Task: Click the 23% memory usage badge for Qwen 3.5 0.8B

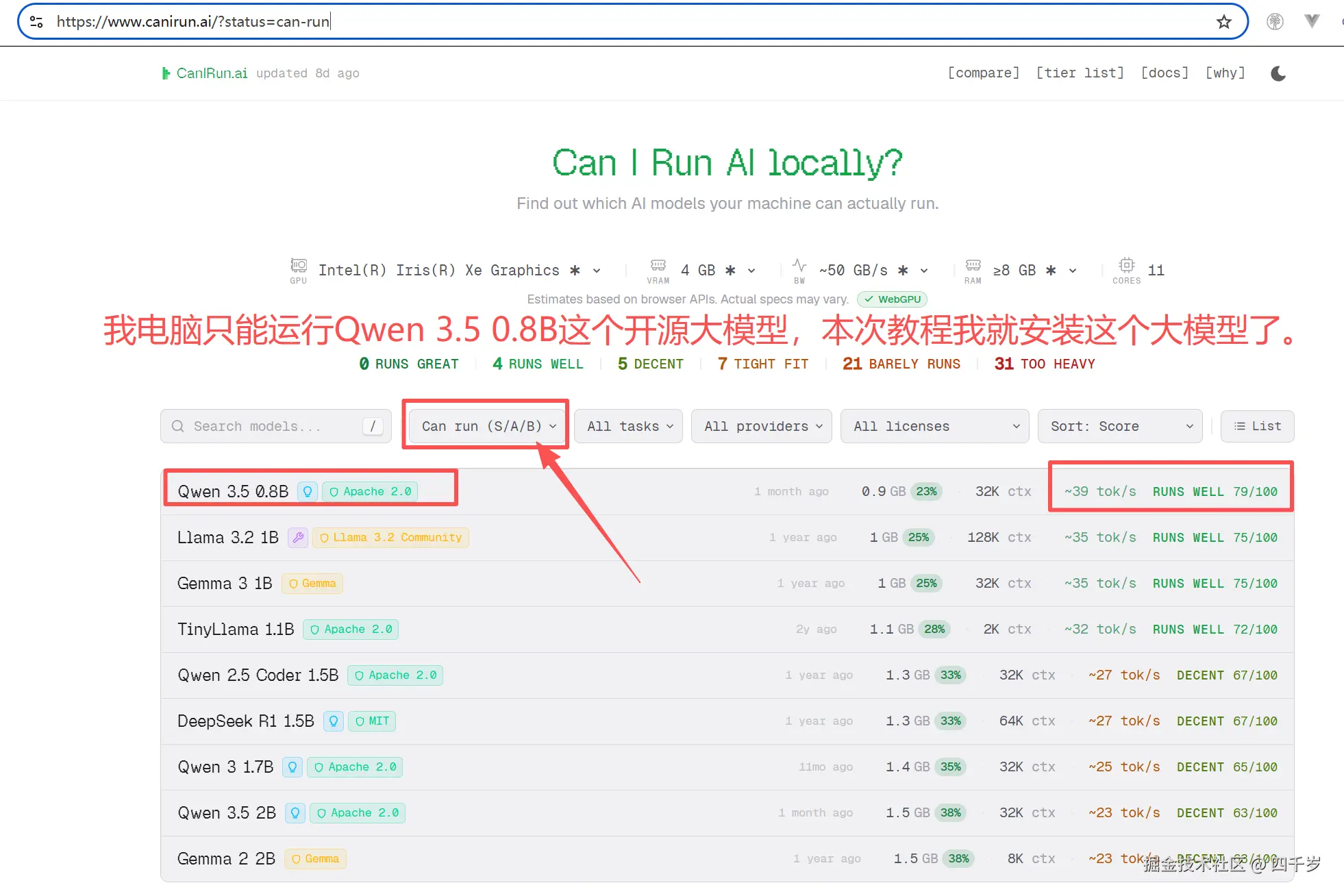Action: [926, 492]
